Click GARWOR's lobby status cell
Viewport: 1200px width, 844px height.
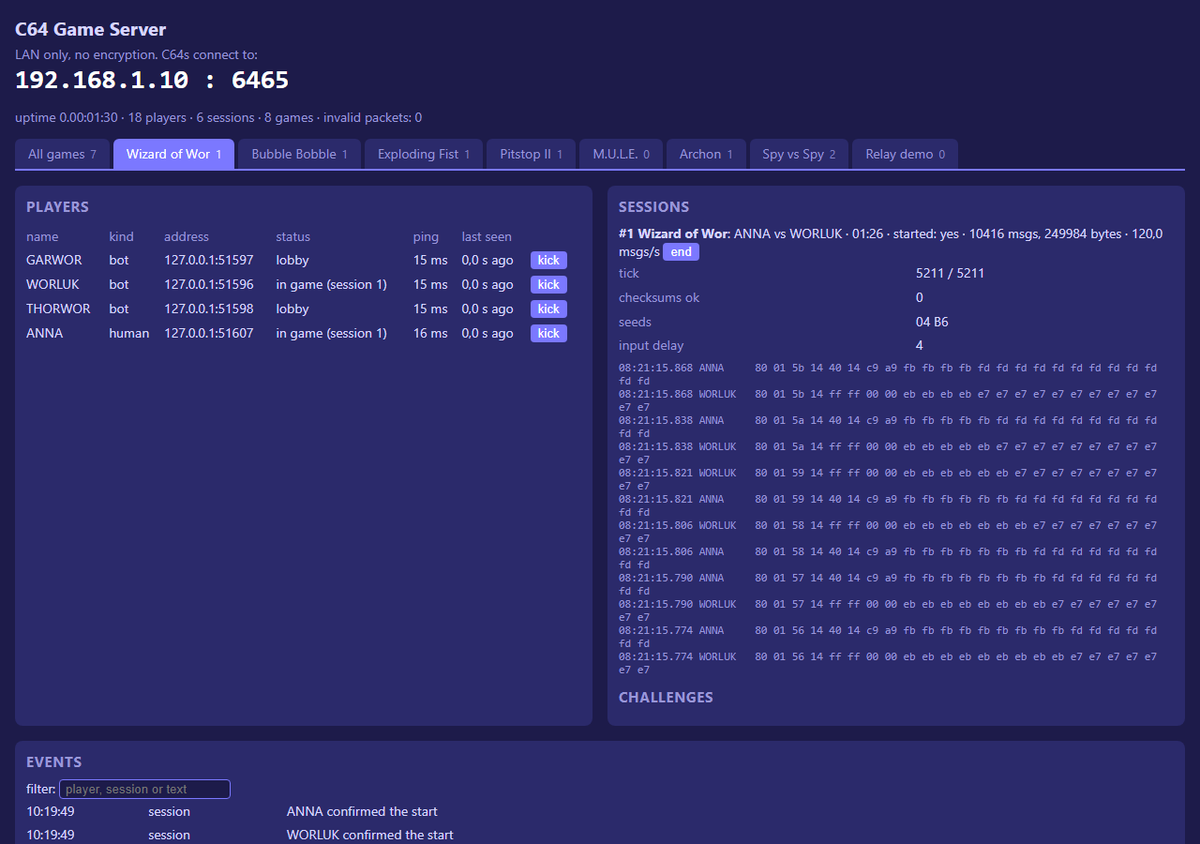292,260
